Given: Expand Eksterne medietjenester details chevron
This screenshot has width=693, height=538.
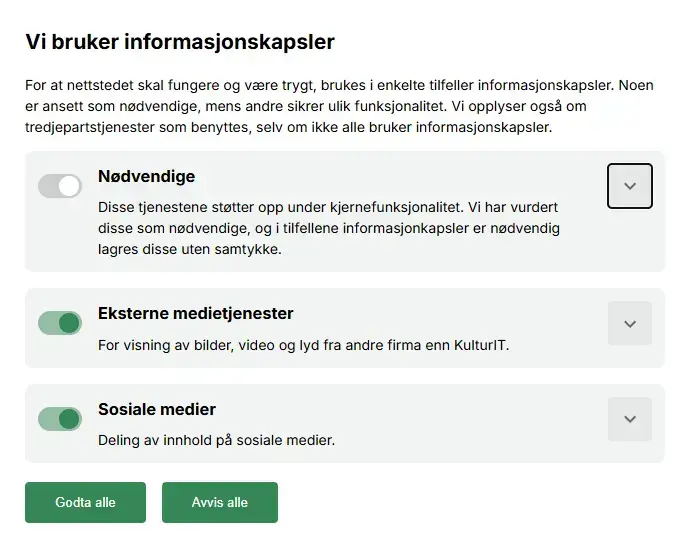Looking at the screenshot, I should point(630,323).
